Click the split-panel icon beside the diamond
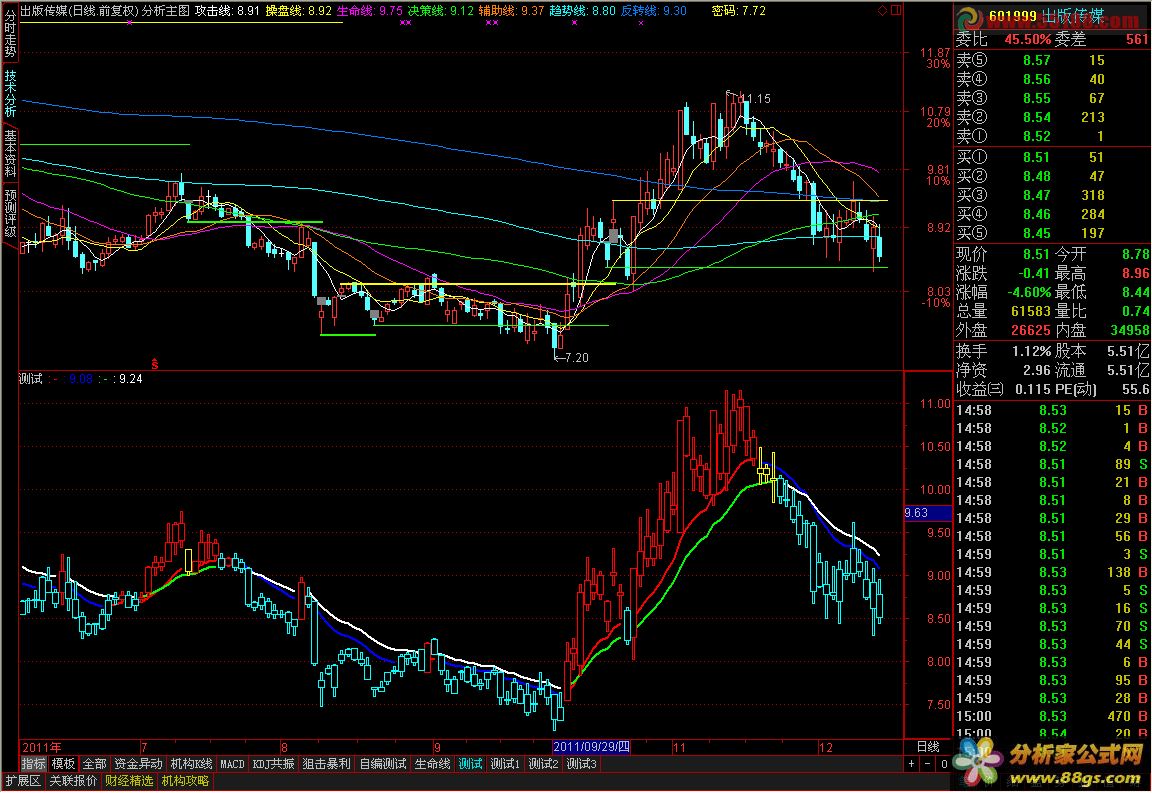The width and height of the screenshot is (1152, 793). pos(896,11)
